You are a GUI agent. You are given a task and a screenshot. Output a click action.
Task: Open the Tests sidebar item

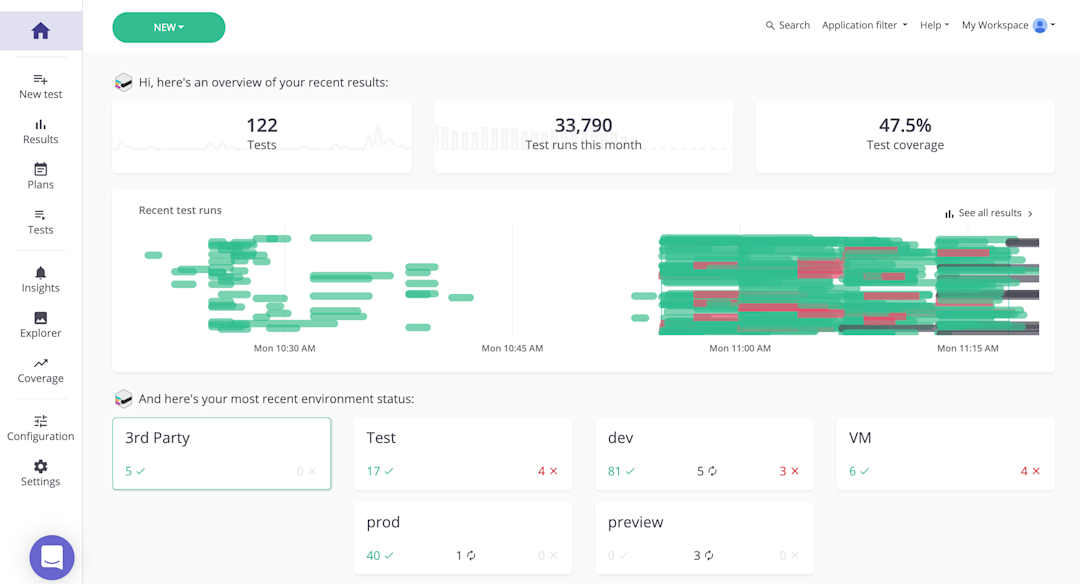(41, 222)
